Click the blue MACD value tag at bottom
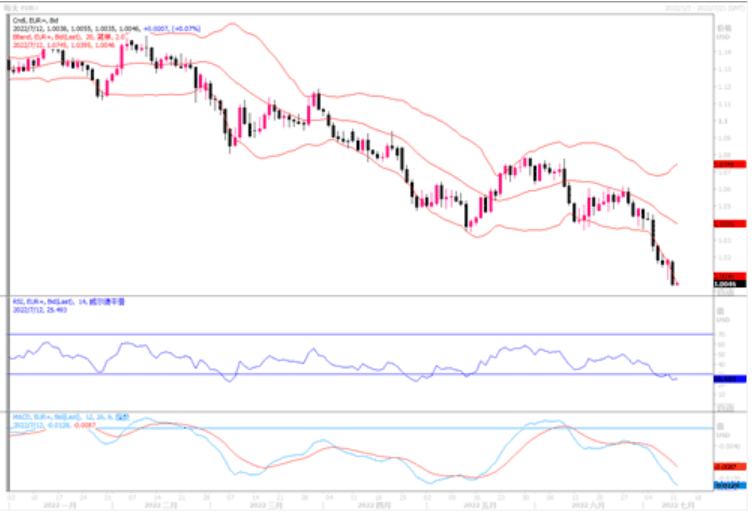Screen dimensions: 752x513 pyautogui.click(x=727, y=485)
